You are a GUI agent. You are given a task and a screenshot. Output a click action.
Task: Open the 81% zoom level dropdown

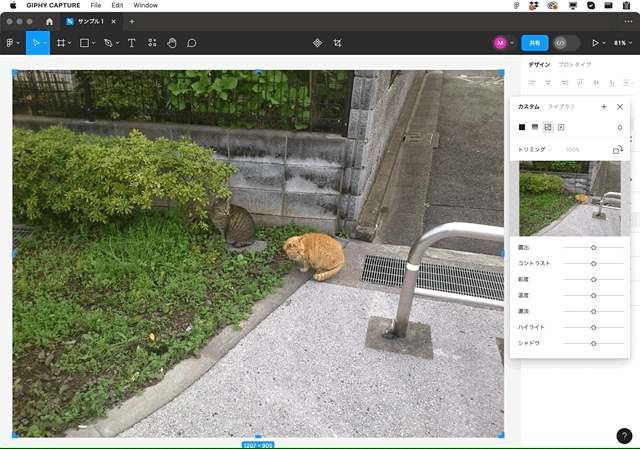(x=623, y=43)
